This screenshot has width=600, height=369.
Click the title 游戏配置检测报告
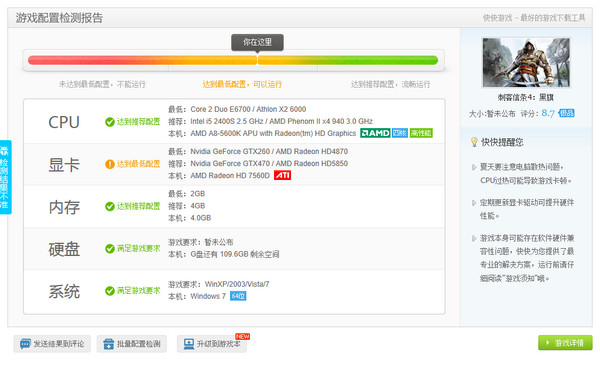click(59, 18)
